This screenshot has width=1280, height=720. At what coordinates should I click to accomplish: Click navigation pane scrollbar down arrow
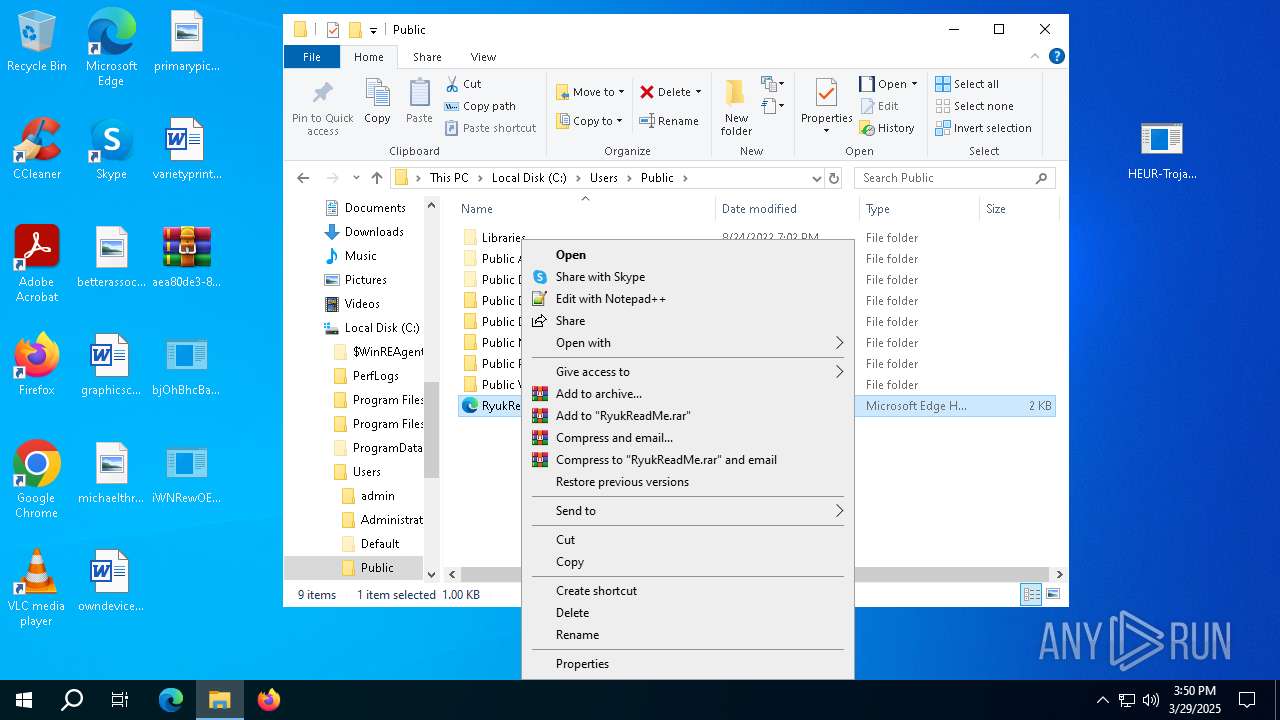coord(432,574)
